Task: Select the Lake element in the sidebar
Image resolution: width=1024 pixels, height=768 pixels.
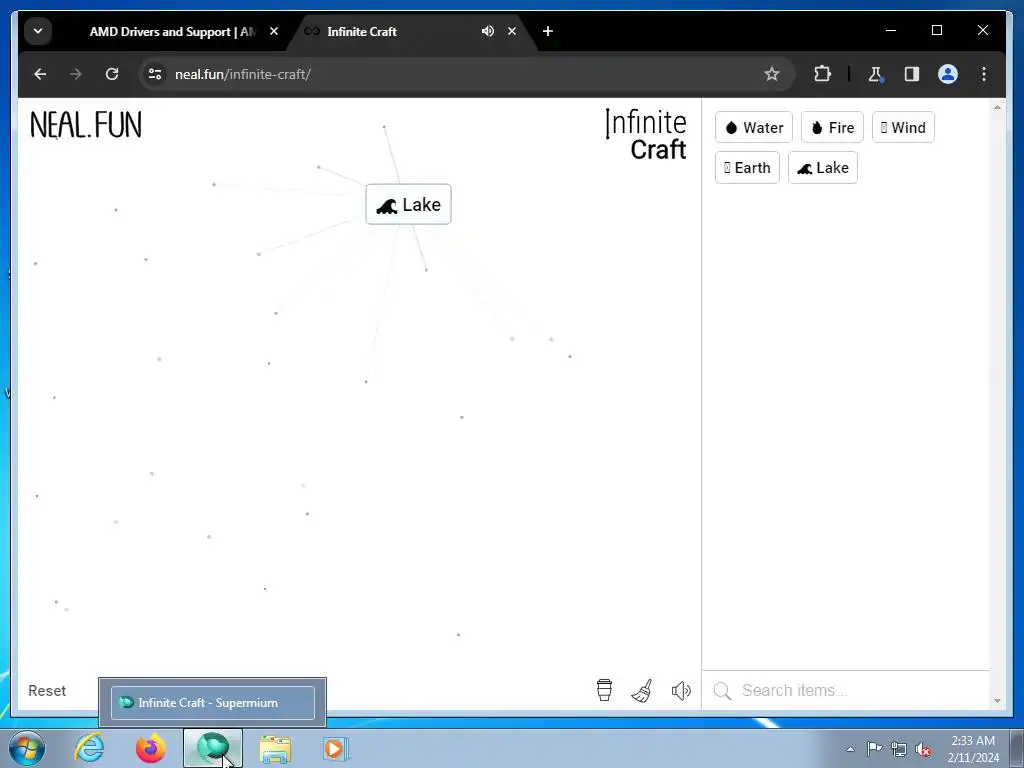Action: (823, 168)
